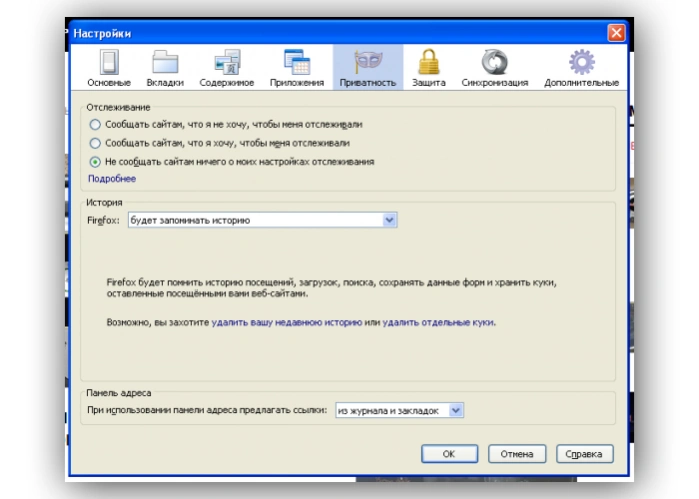
Task: Click the 'из журнала и закладок' combo box
Action: click(399, 410)
